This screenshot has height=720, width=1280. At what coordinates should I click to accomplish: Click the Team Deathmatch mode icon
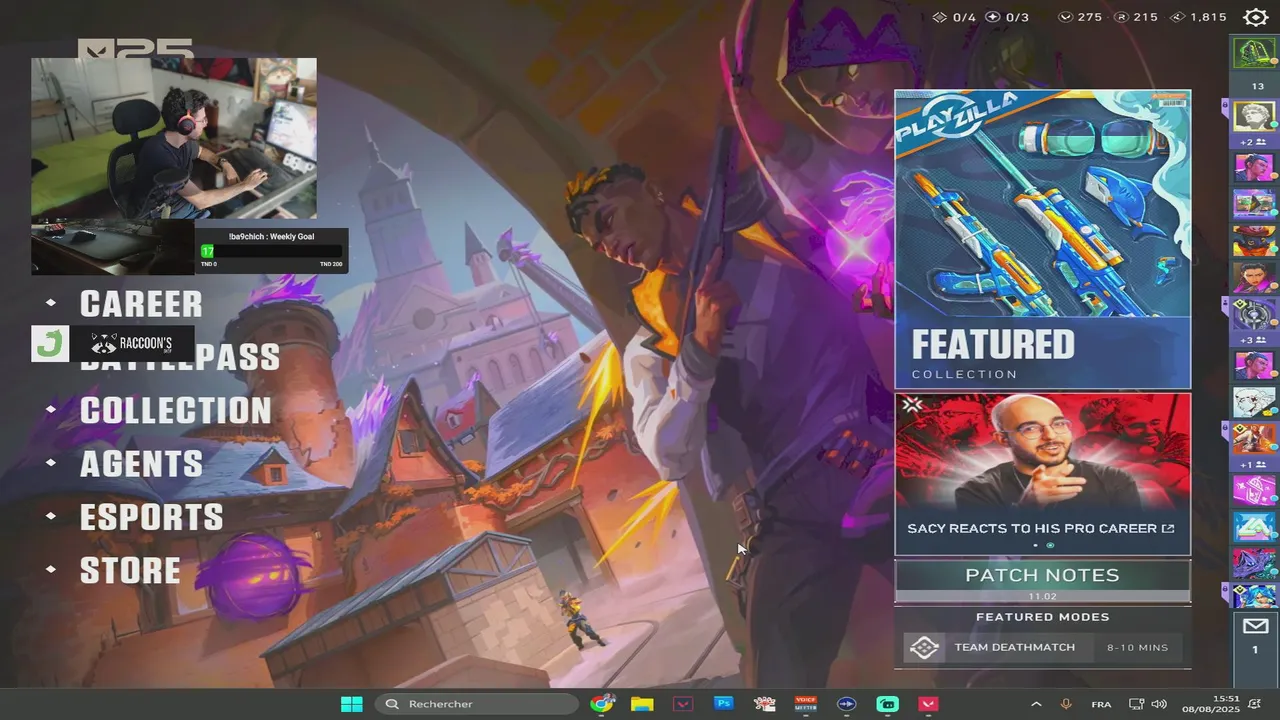coord(924,648)
